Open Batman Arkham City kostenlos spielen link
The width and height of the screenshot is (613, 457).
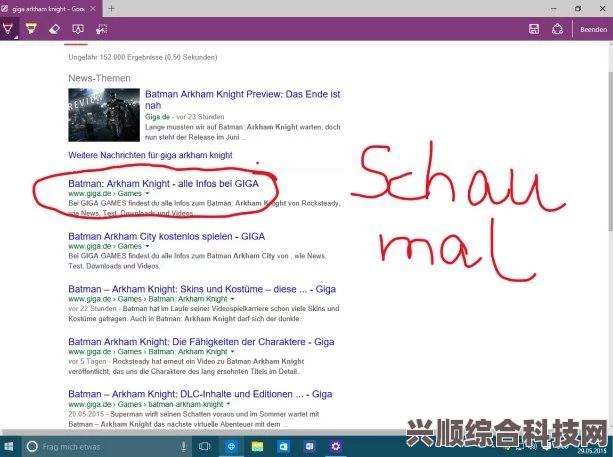coord(167,236)
